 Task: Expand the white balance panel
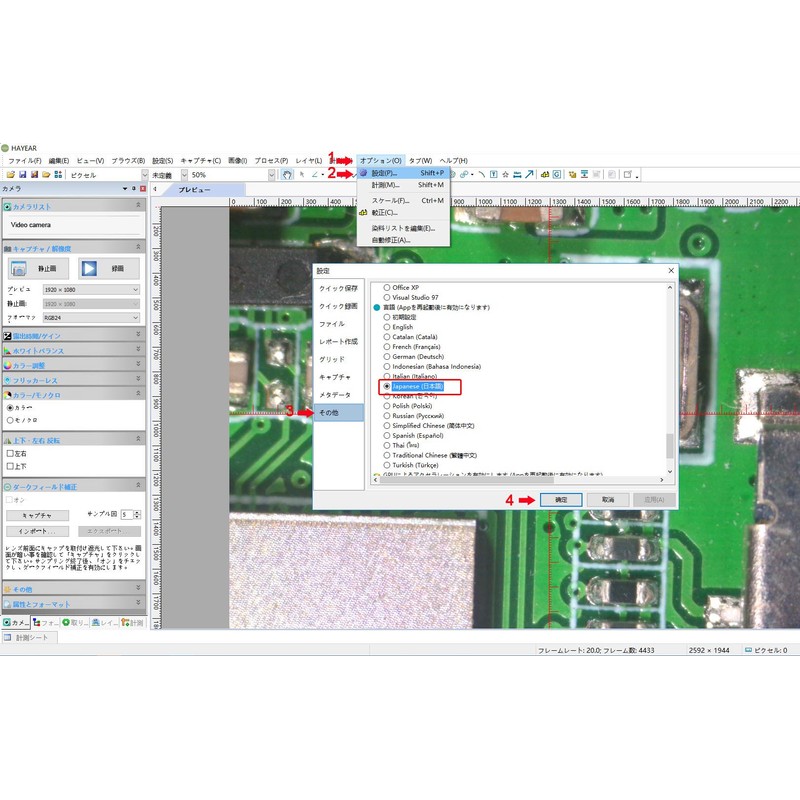[x=74, y=351]
